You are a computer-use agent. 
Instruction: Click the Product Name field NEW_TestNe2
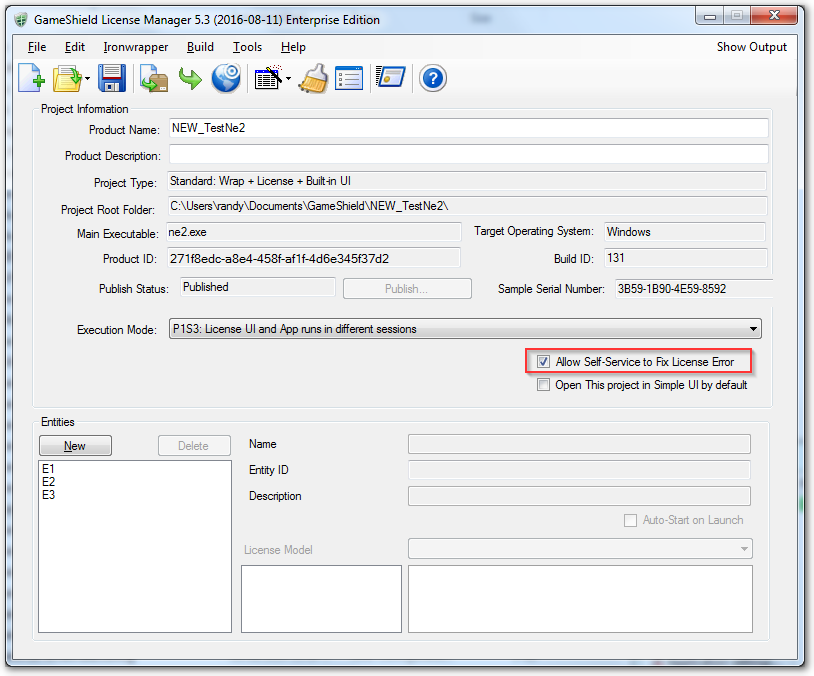pos(468,128)
